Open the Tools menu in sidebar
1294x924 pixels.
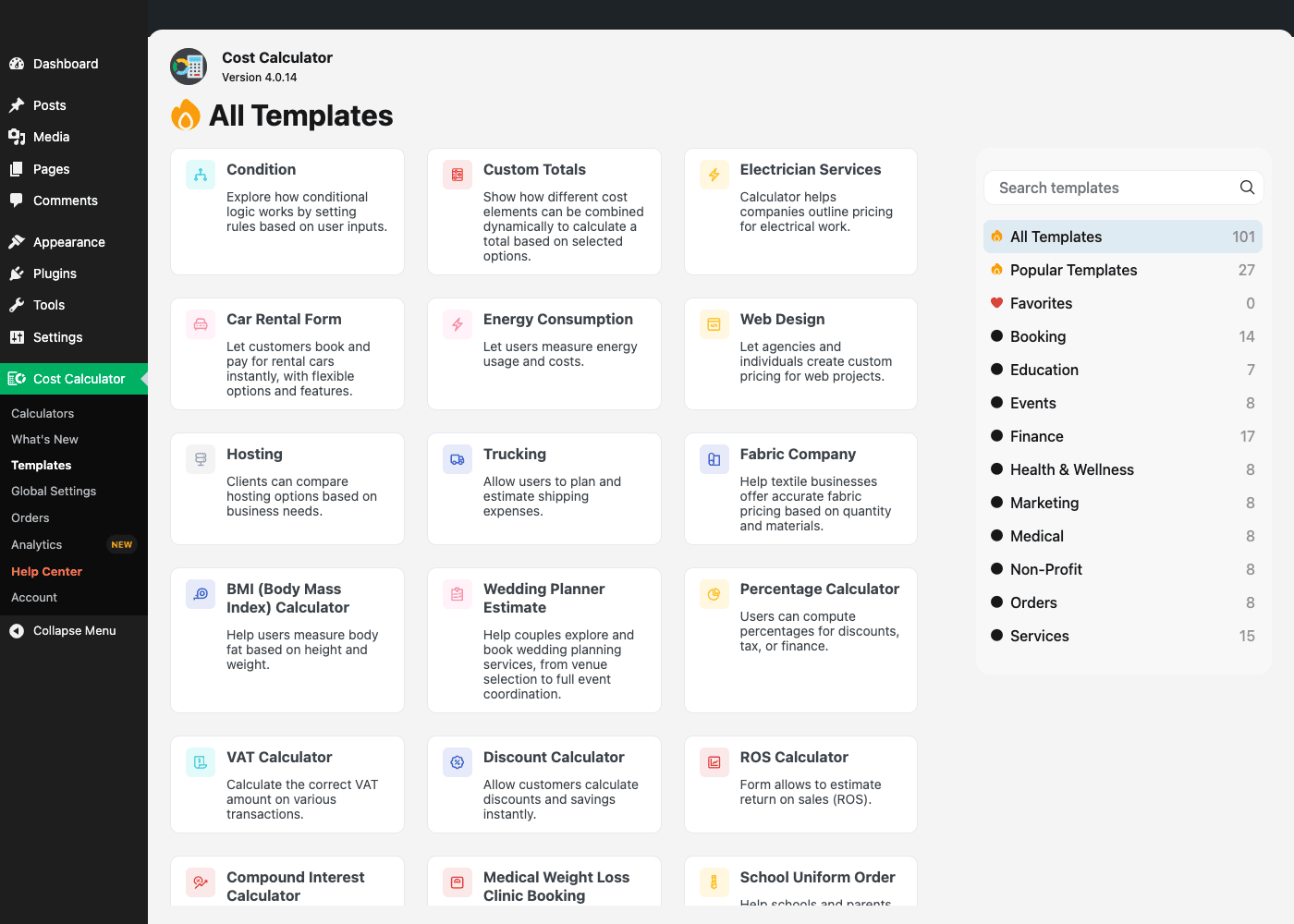click(74, 305)
